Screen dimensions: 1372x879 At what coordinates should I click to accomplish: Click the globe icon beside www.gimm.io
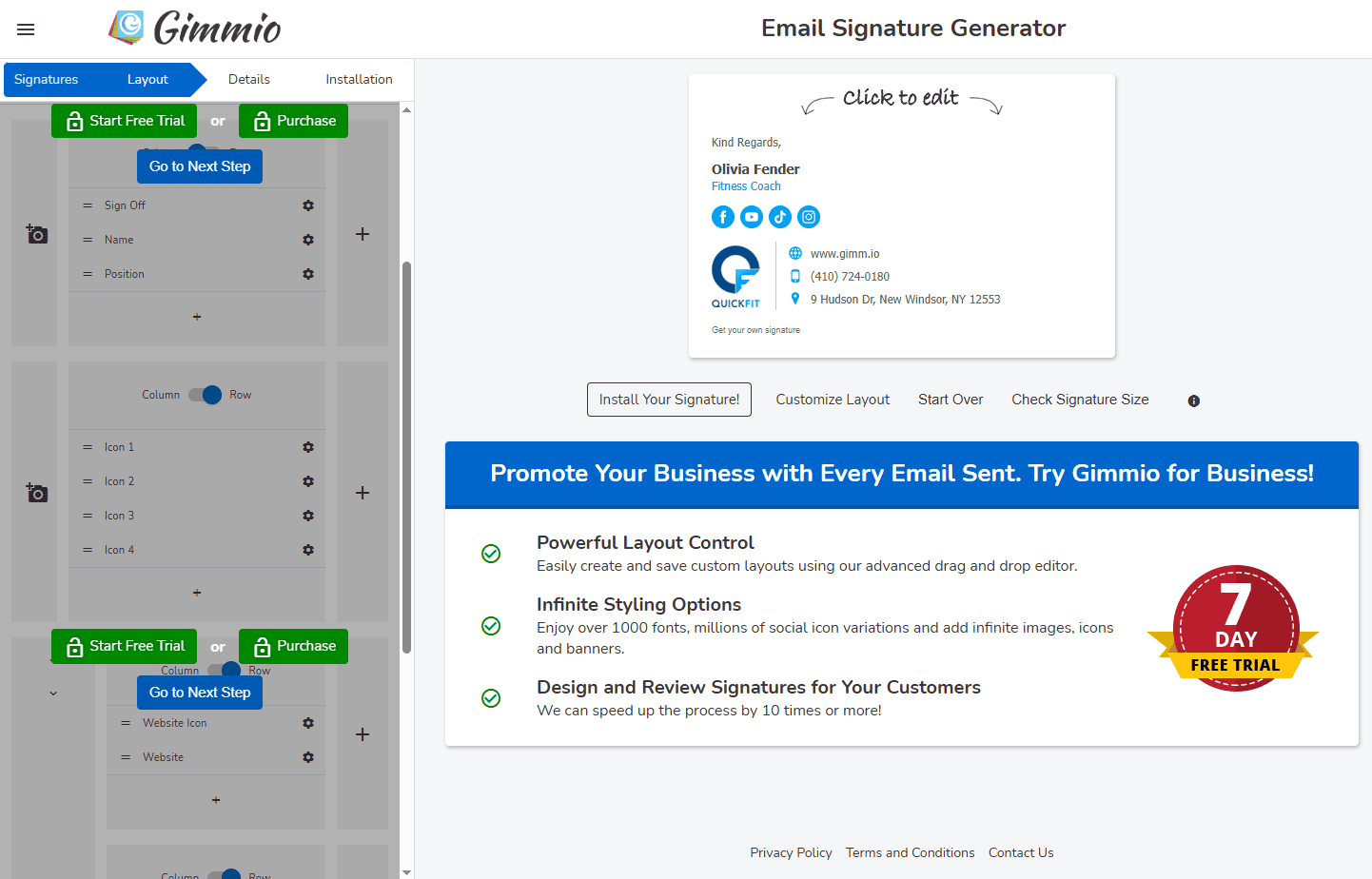pyautogui.click(x=795, y=253)
